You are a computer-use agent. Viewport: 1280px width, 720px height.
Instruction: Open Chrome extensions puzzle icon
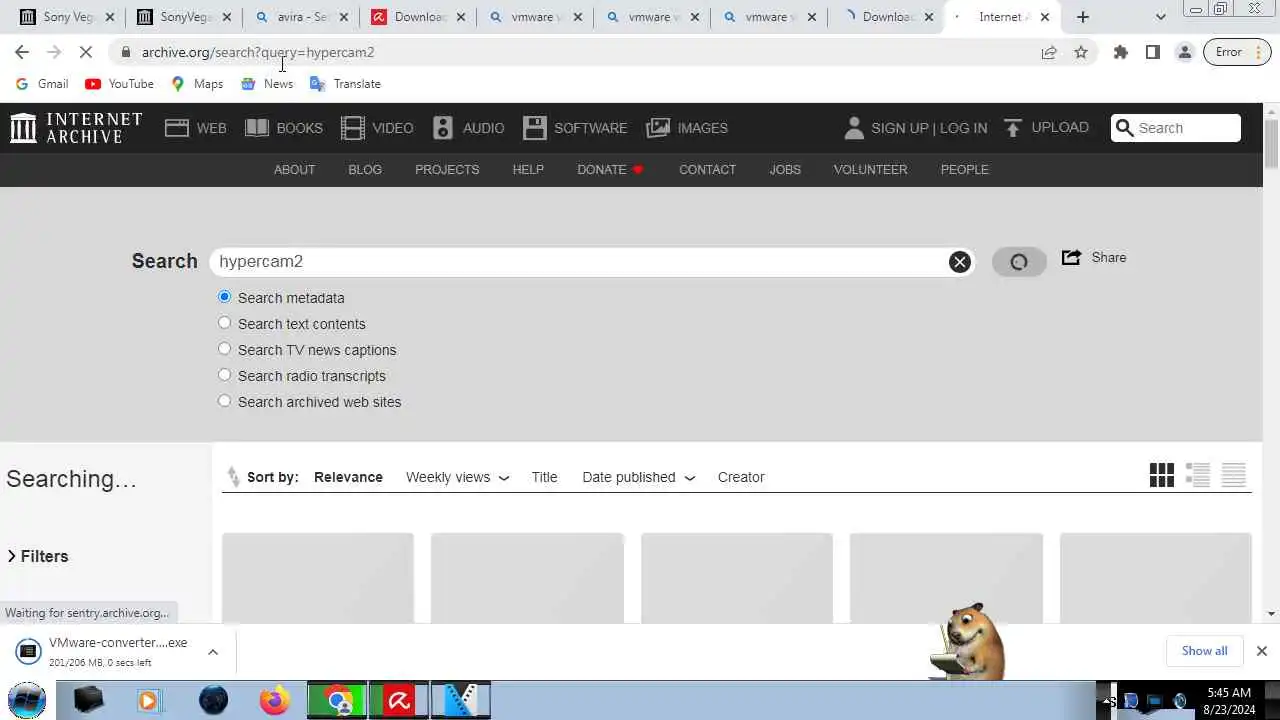1121,52
